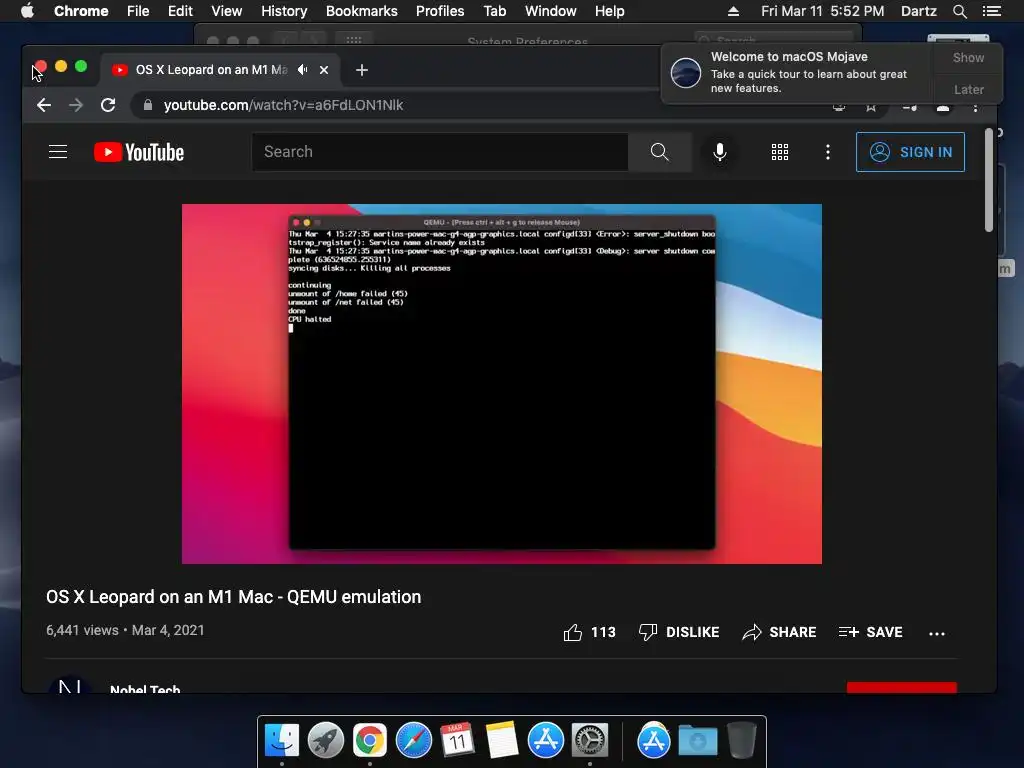The width and height of the screenshot is (1024, 768).
Task: Open the Dock App Store icon beside Notes
Action: pos(546,741)
